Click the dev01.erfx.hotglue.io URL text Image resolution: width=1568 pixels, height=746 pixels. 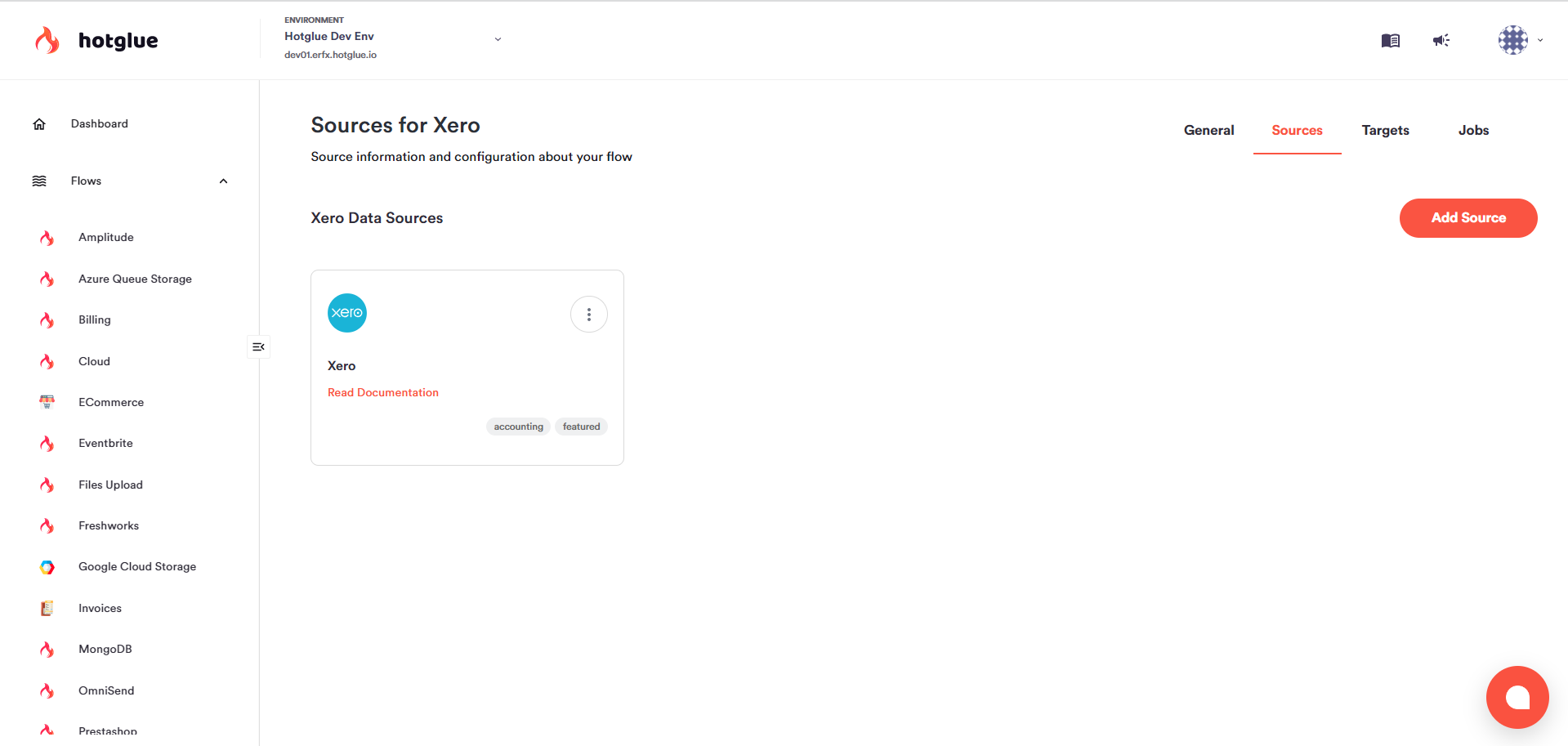(330, 56)
